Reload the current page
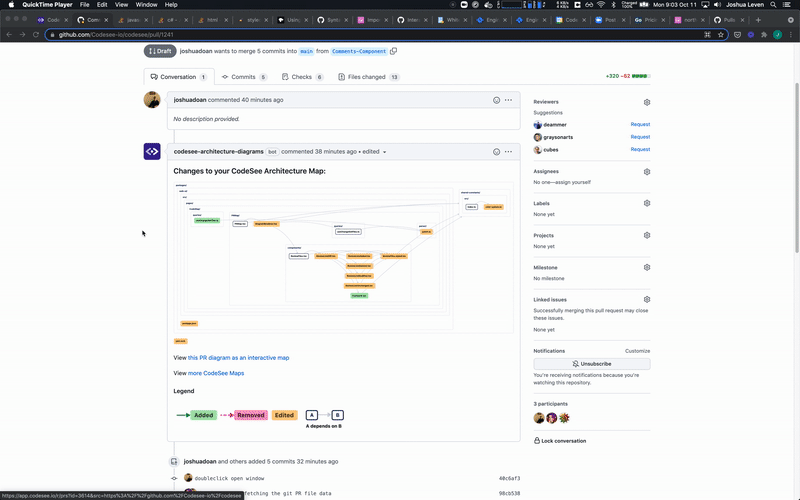The width and height of the screenshot is (800, 500). click(36, 35)
